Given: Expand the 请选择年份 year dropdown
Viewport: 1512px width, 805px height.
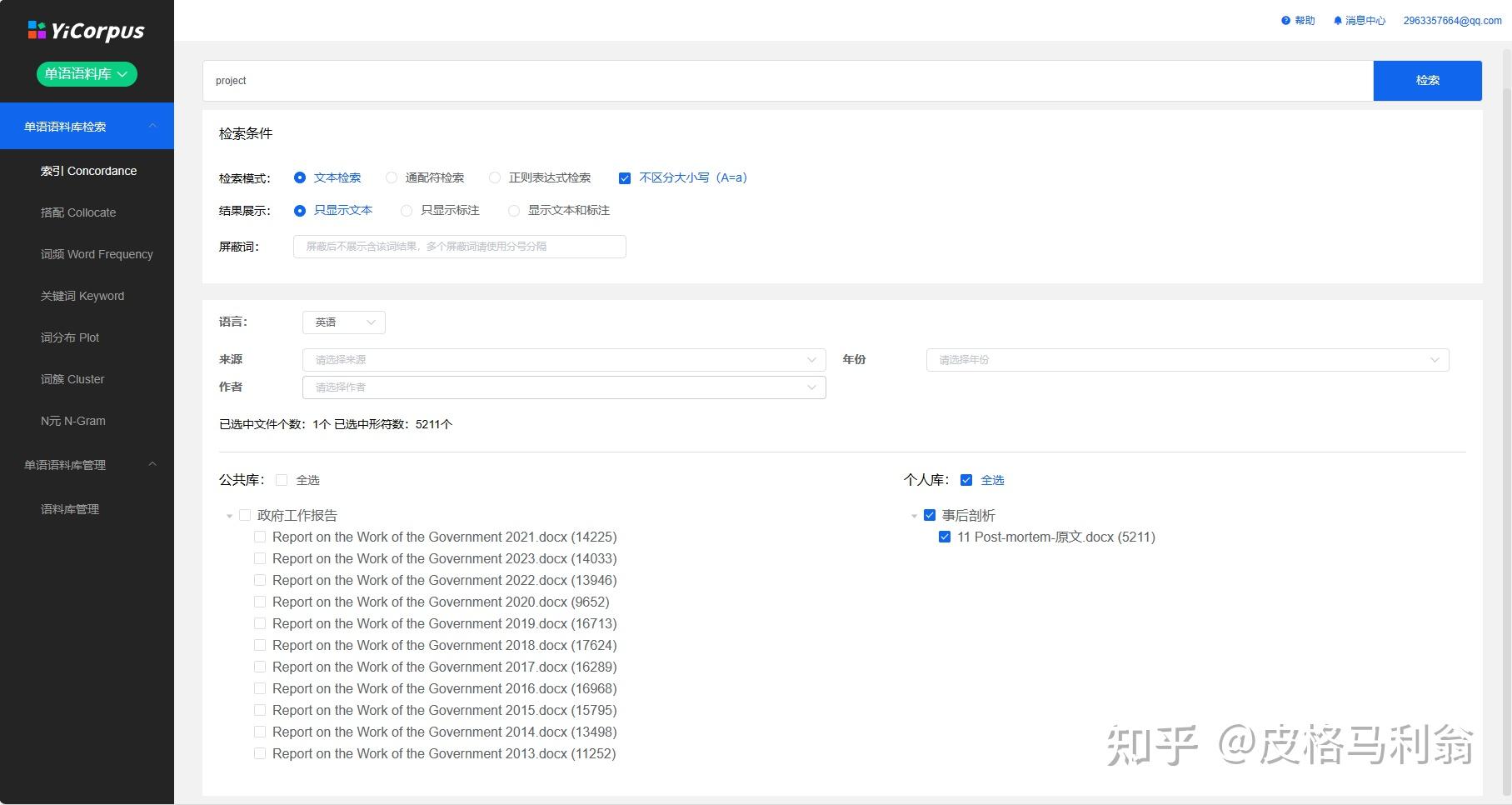Looking at the screenshot, I should 1188,360.
